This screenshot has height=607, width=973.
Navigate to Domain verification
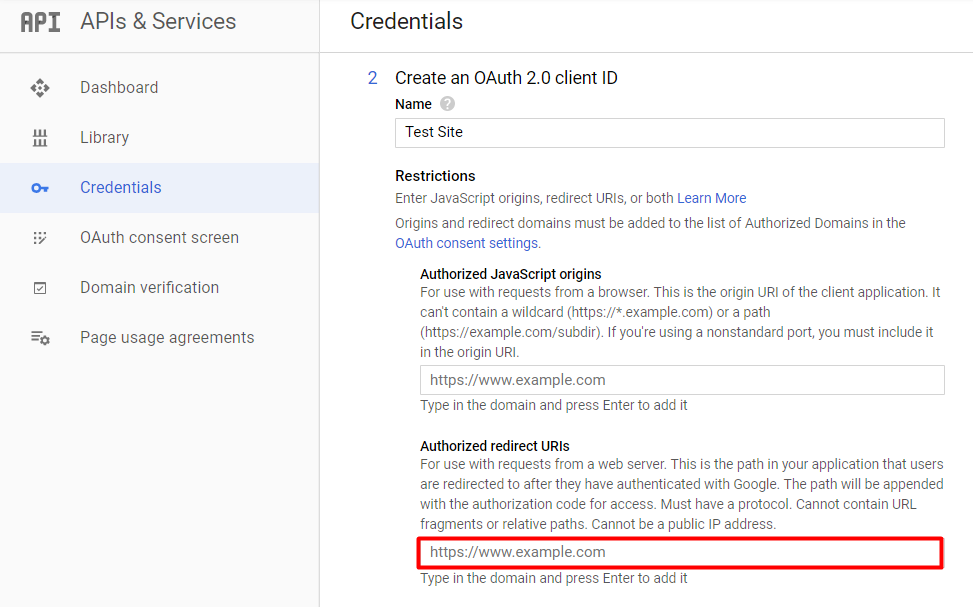point(149,287)
